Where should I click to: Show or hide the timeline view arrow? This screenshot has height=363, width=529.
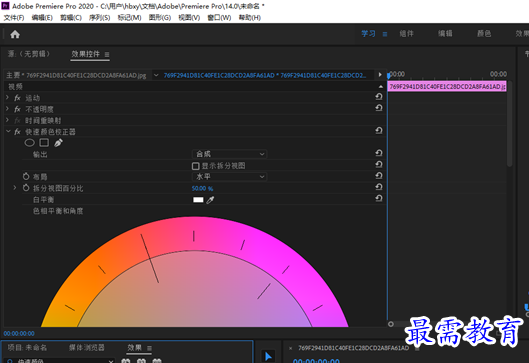[x=380, y=75]
